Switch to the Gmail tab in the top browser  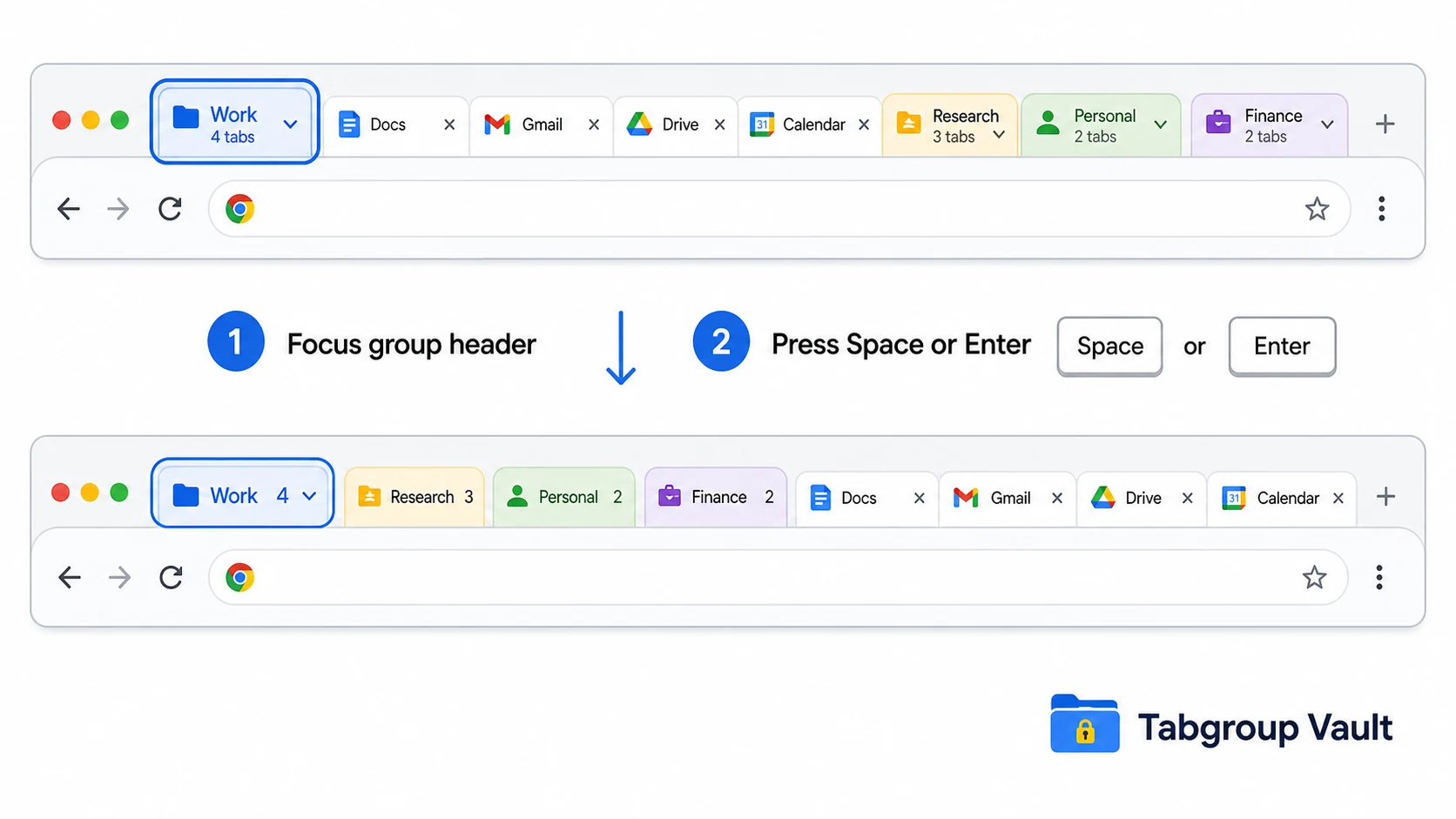click(541, 125)
